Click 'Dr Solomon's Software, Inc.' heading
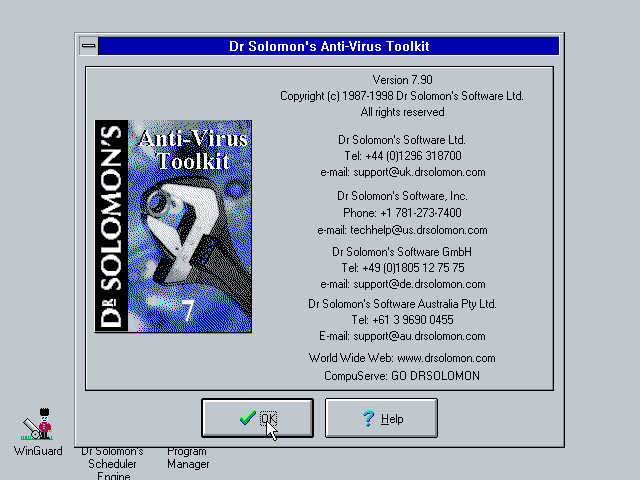Image resolution: width=640 pixels, height=480 pixels. 402,196
